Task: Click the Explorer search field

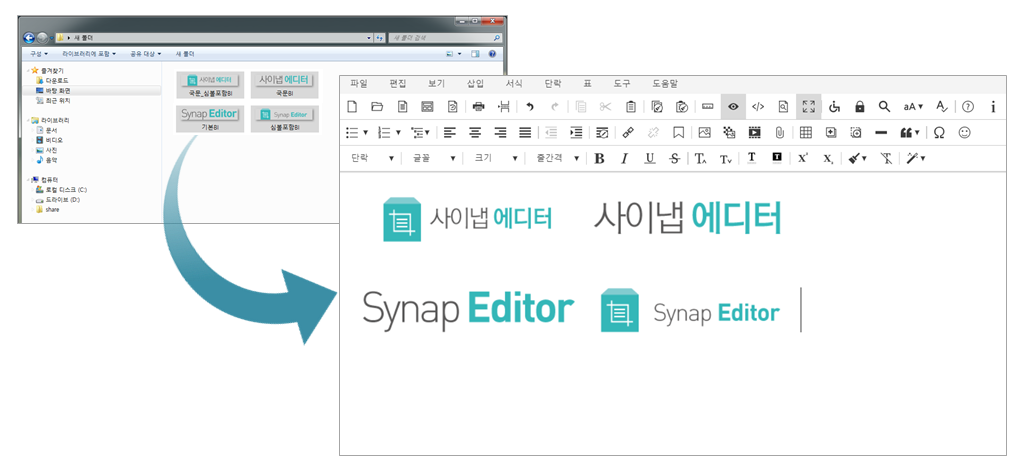Action: (x=445, y=38)
